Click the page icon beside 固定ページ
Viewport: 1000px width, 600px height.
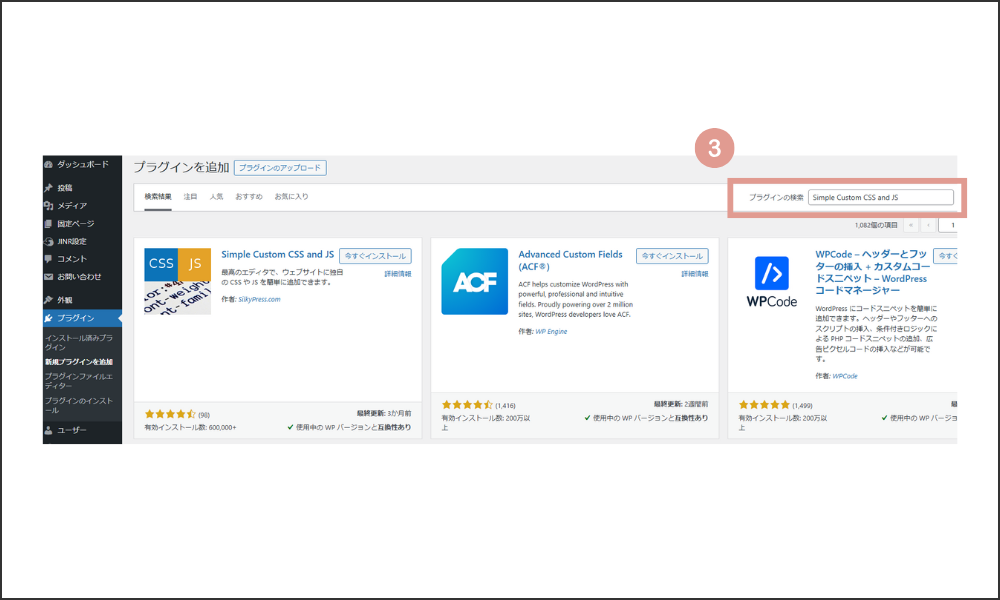[x=48, y=224]
